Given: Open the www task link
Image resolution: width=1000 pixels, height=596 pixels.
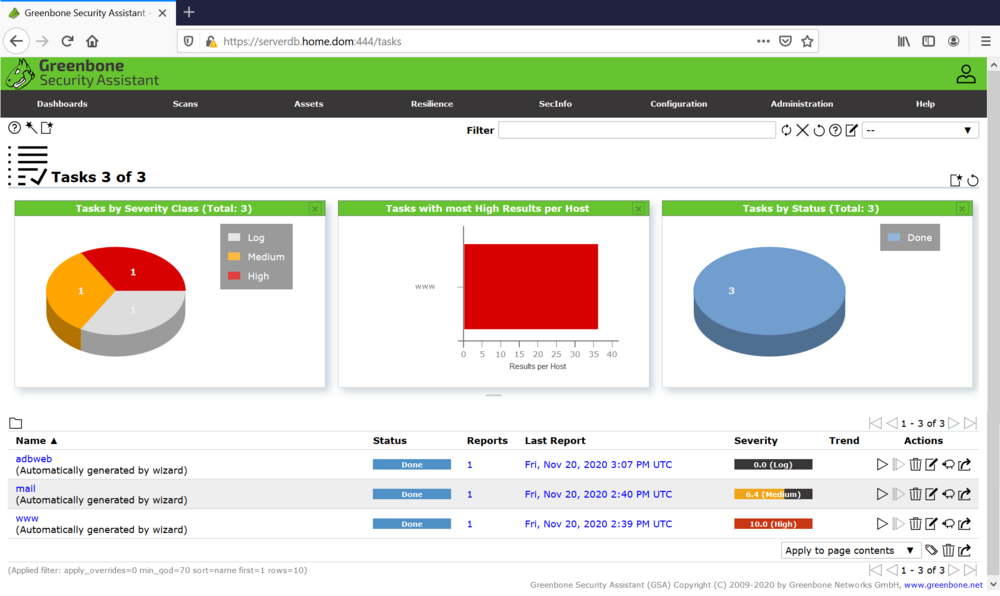Looking at the screenshot, I should click(27, 518).
